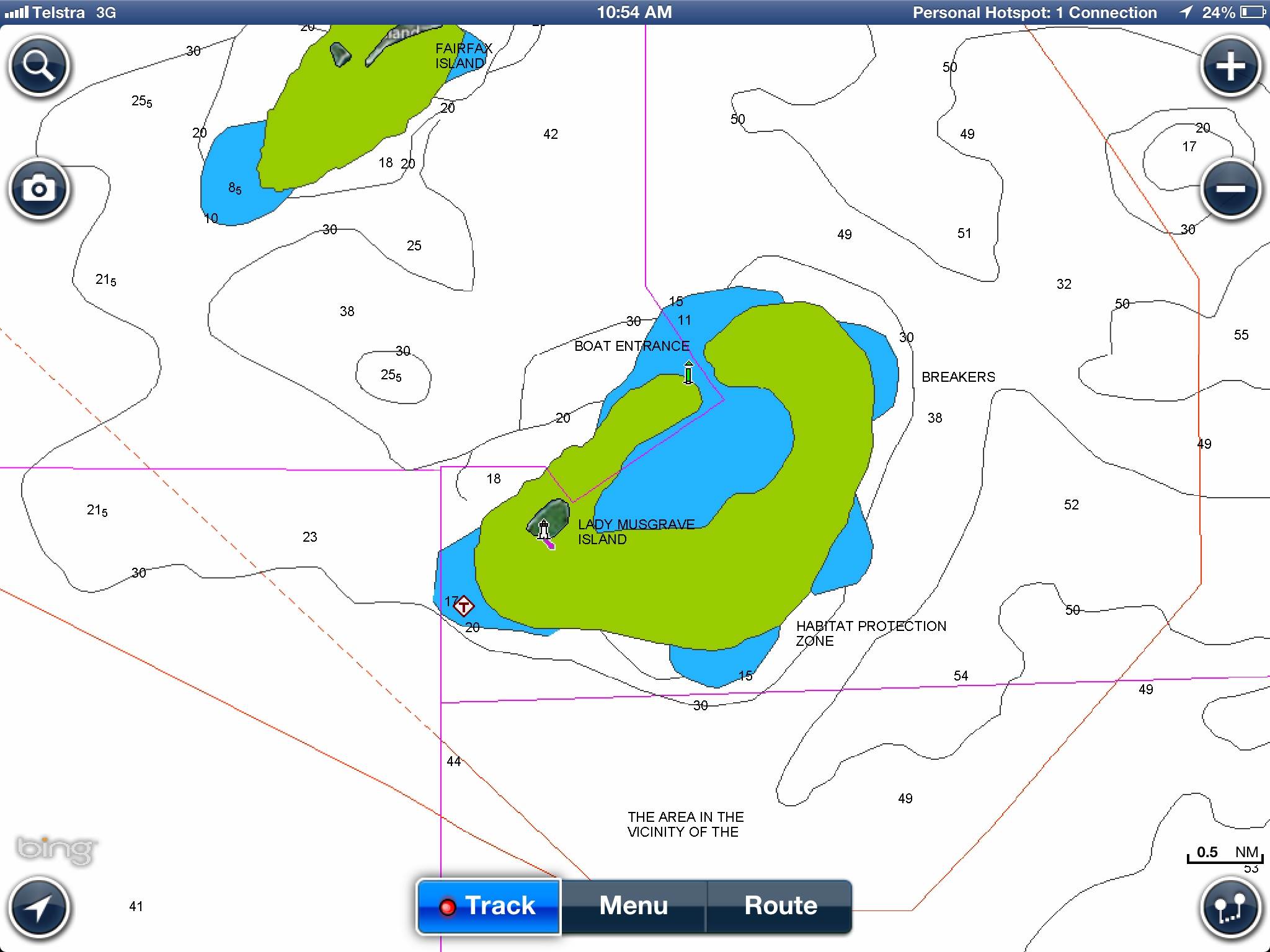This screenshot has width=1270, height=952.
Task: Tap the battery percentage in status bar
Action: click(x=1218, y=12)
